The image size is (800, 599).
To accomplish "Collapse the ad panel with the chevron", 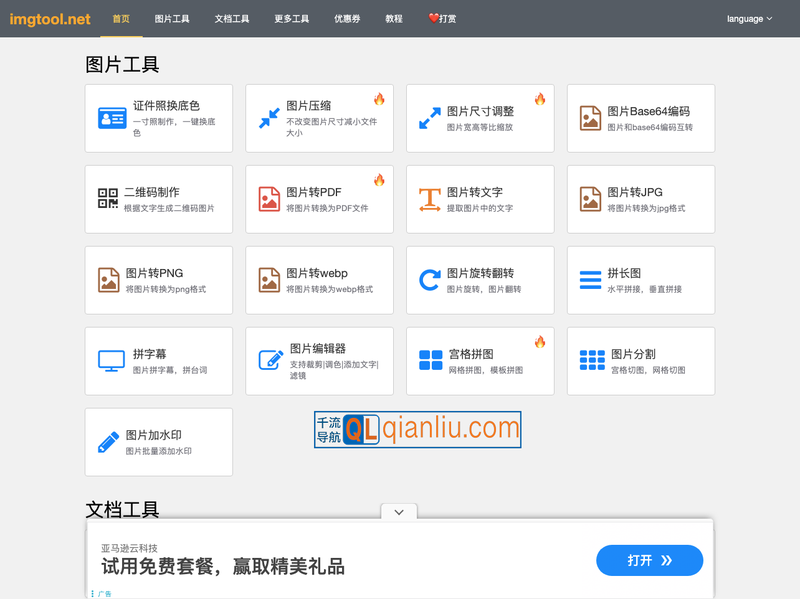I will point(398,511).
